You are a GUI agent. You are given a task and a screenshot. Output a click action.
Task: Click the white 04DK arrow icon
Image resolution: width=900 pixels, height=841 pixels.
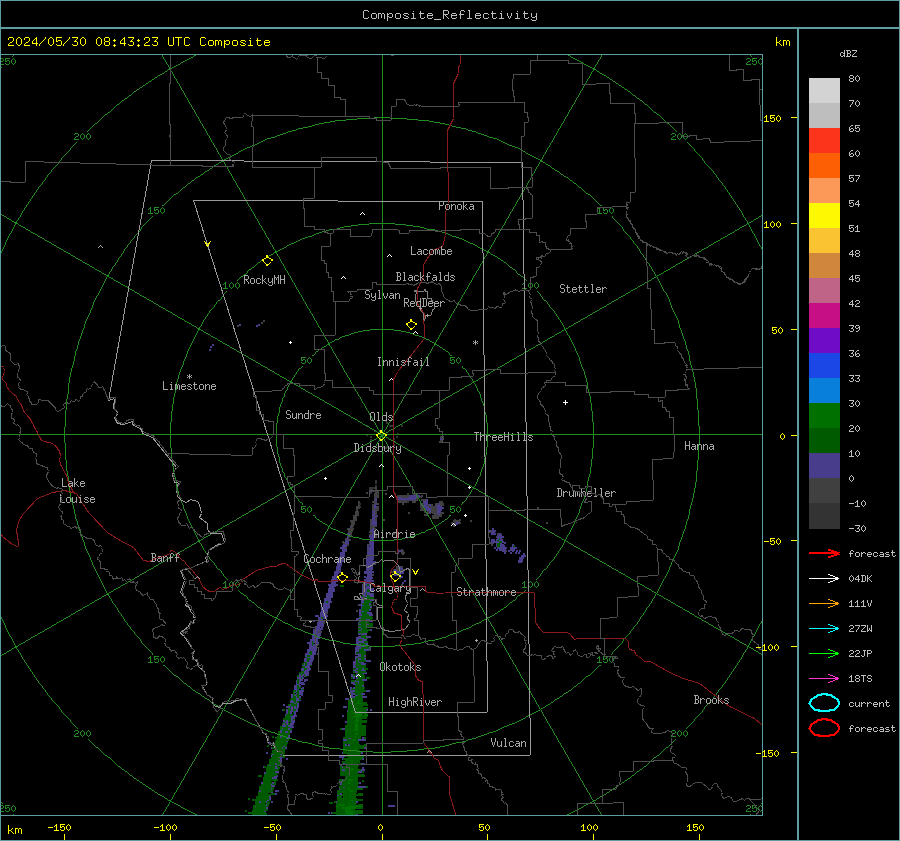(x=824, y=579)
